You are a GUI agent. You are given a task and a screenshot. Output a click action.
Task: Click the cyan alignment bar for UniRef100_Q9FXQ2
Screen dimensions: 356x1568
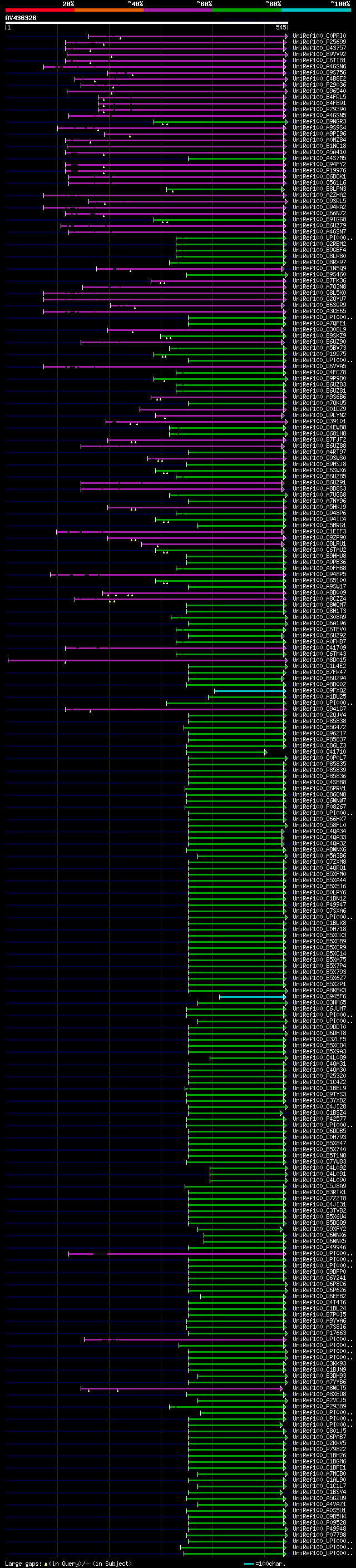tap(250, 691)
